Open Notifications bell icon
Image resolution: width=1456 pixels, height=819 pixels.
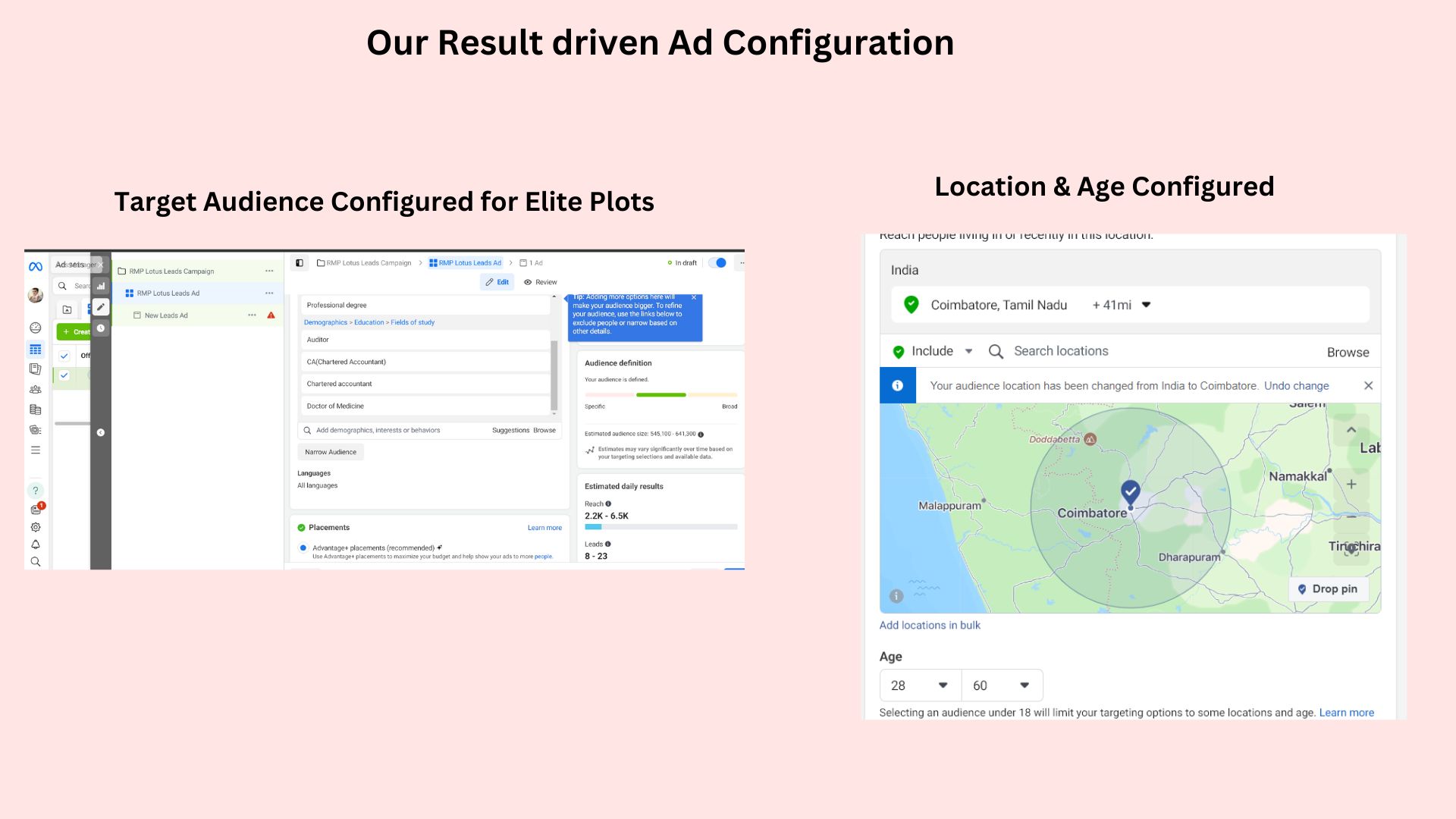click(36, 544)
